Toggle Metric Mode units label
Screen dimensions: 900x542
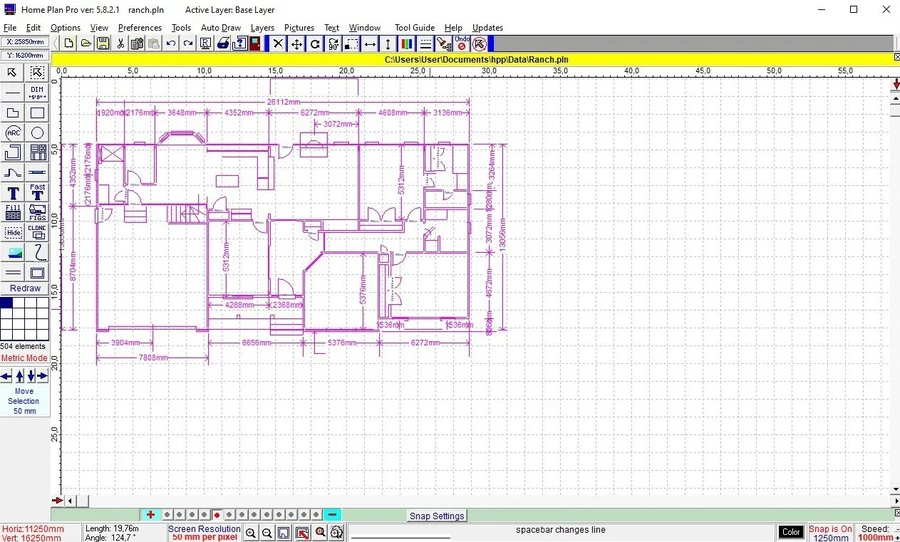tap(24, 358)
